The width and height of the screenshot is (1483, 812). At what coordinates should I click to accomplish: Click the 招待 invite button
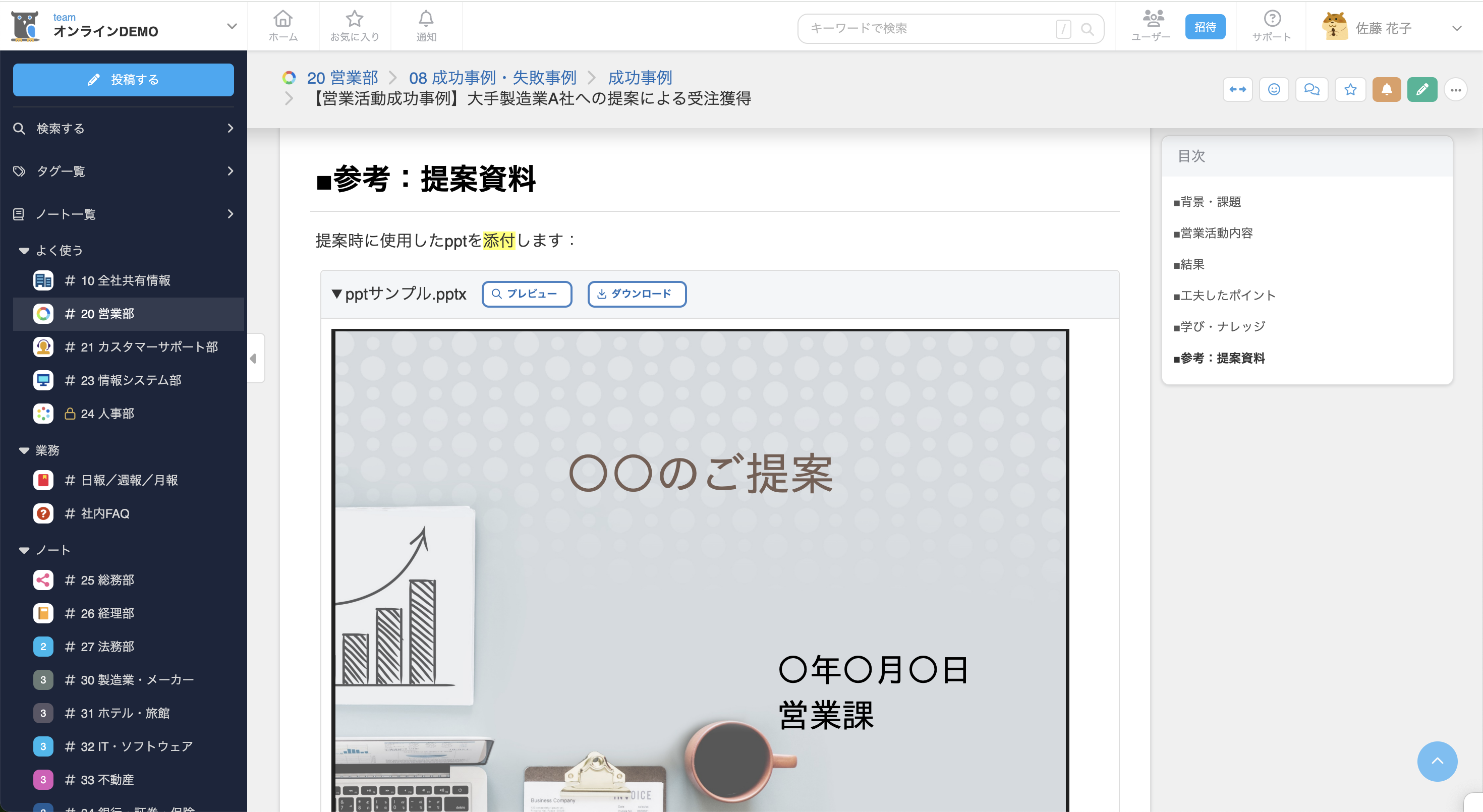pos(1205,27)
